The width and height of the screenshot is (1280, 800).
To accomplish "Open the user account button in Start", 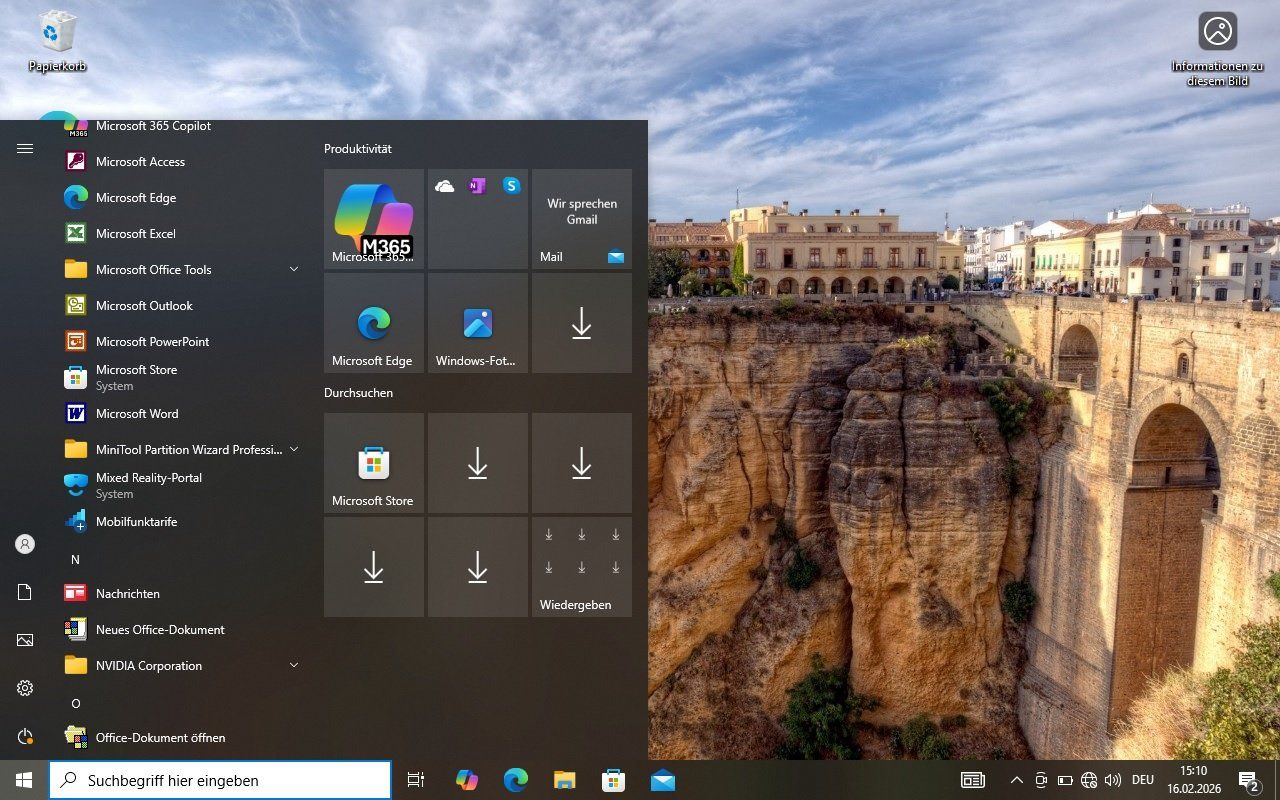I will tap(25, 544).
